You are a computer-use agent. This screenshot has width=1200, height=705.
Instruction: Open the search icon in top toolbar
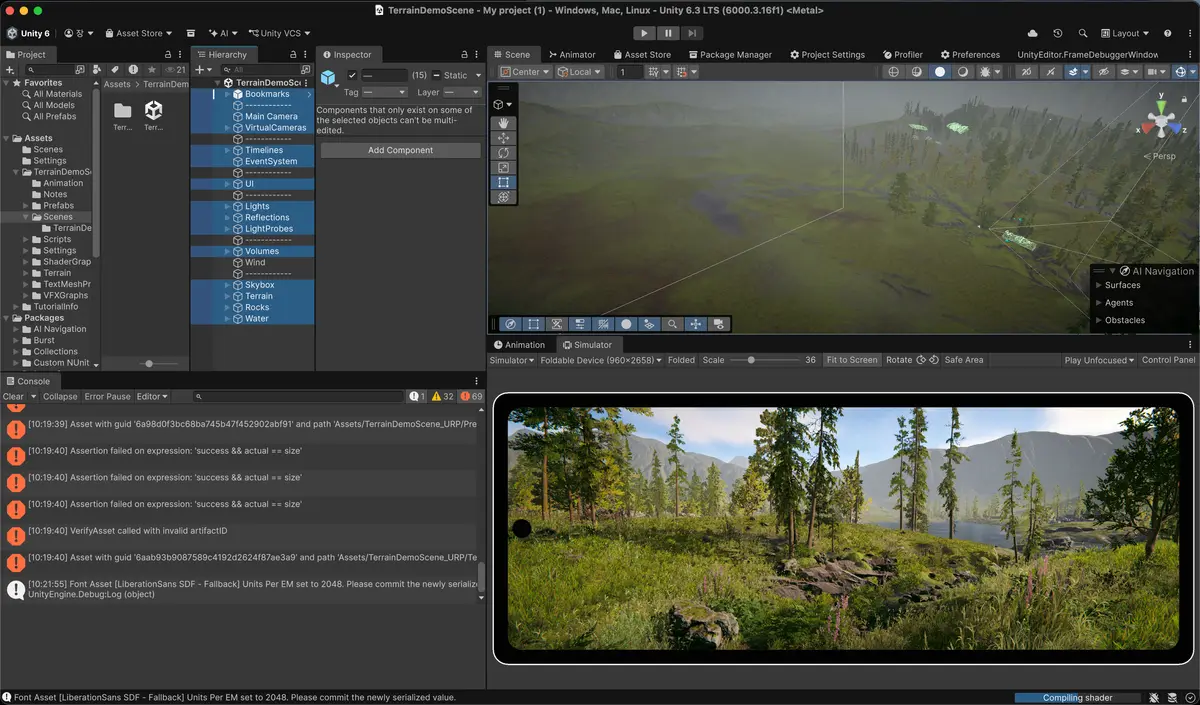click(1084, 34)
